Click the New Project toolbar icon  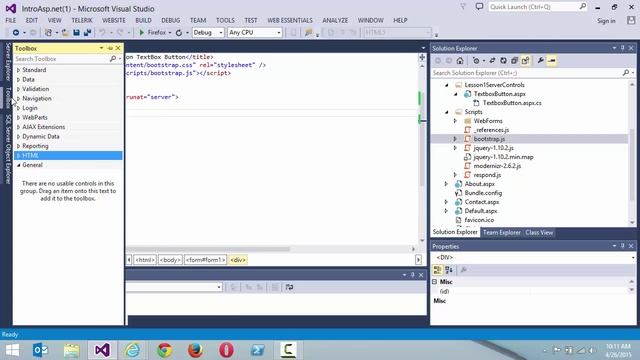pyautogui.click(x=48, y=32)
